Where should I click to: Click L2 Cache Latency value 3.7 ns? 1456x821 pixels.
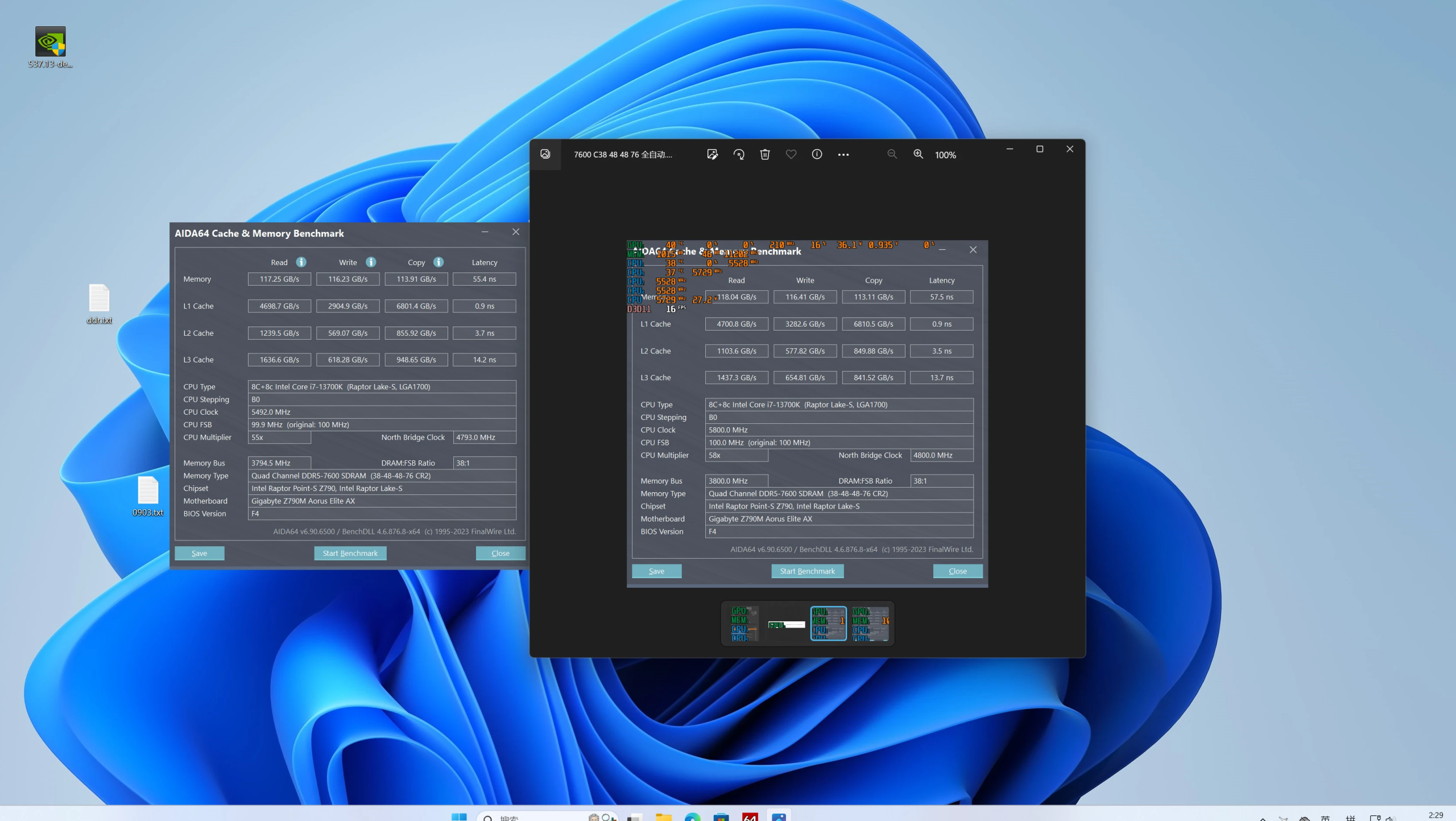point(485,333)
